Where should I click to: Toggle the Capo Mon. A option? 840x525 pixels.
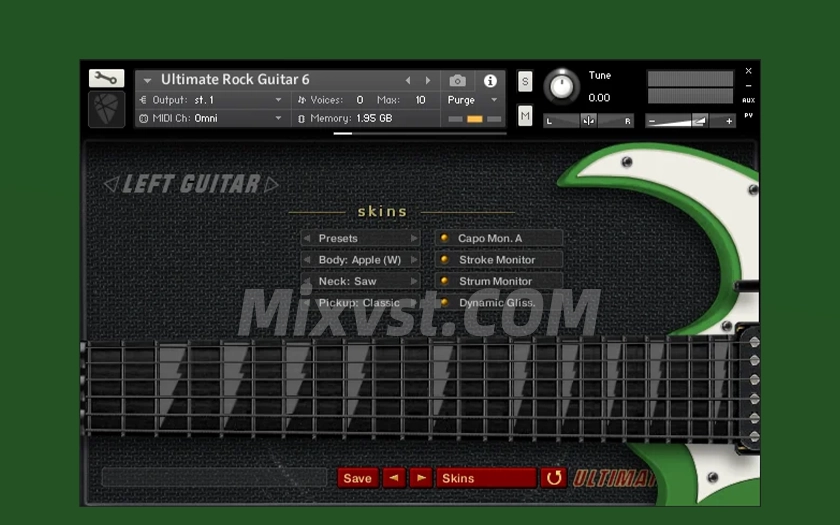pos(499,238)
